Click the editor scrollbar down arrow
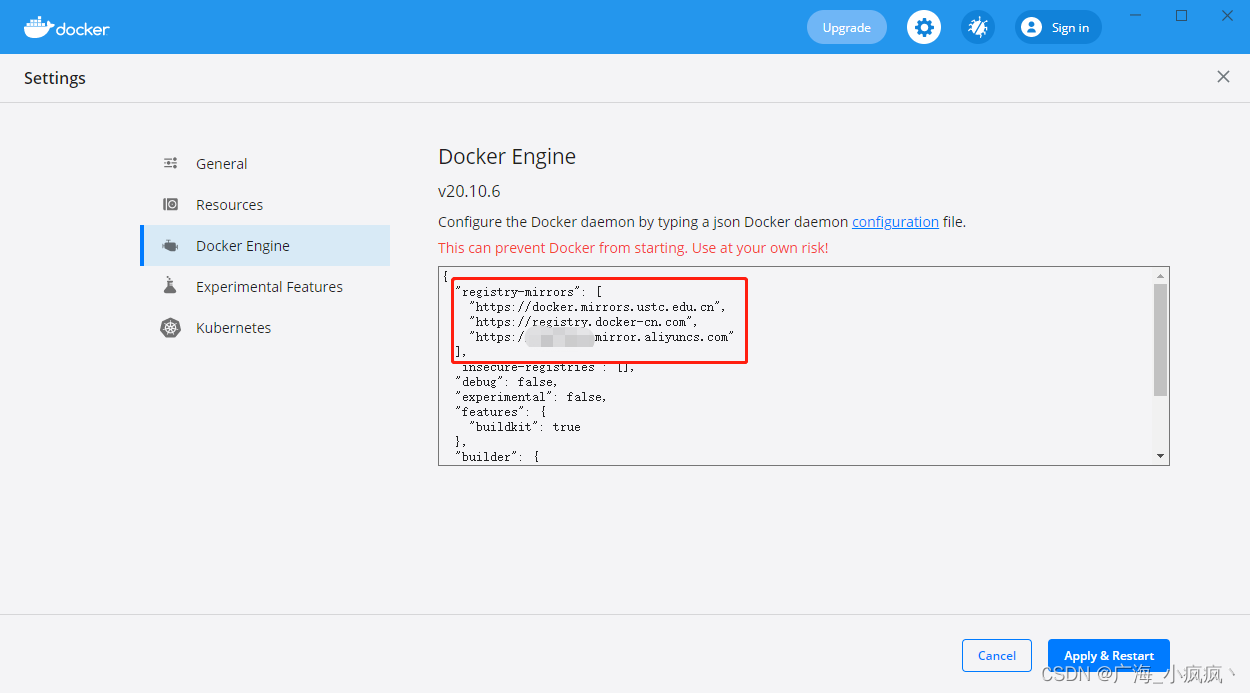1250x693 pixels. (1160, 455)
